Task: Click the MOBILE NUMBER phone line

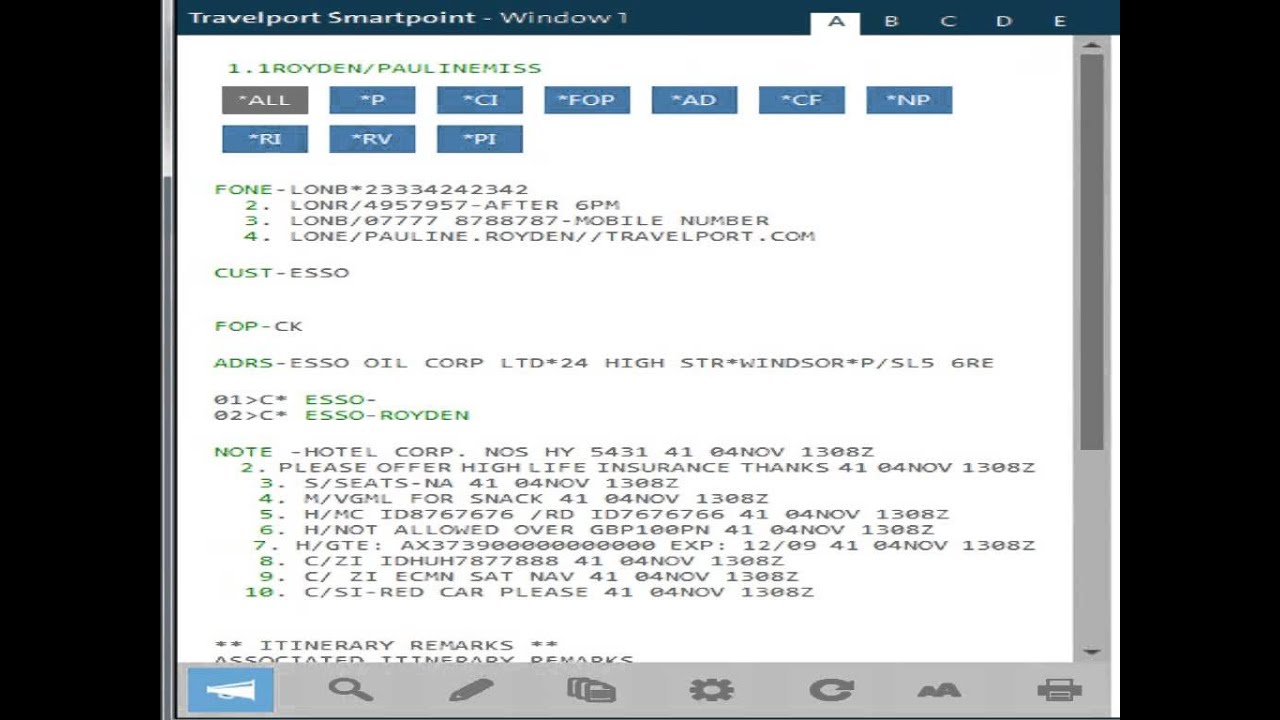Action: [507, 221]
